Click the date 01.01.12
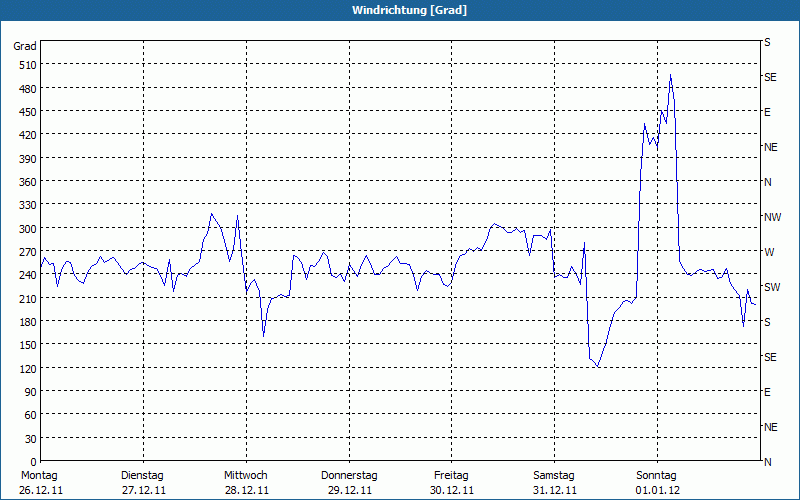Screen dimensions: 800x500 pos(658,491)
